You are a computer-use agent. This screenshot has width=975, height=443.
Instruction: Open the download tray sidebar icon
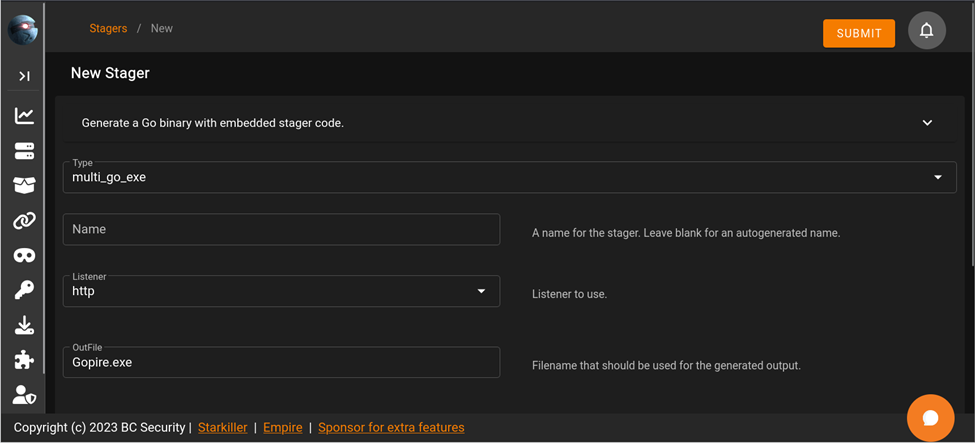[x=24, y=325]
